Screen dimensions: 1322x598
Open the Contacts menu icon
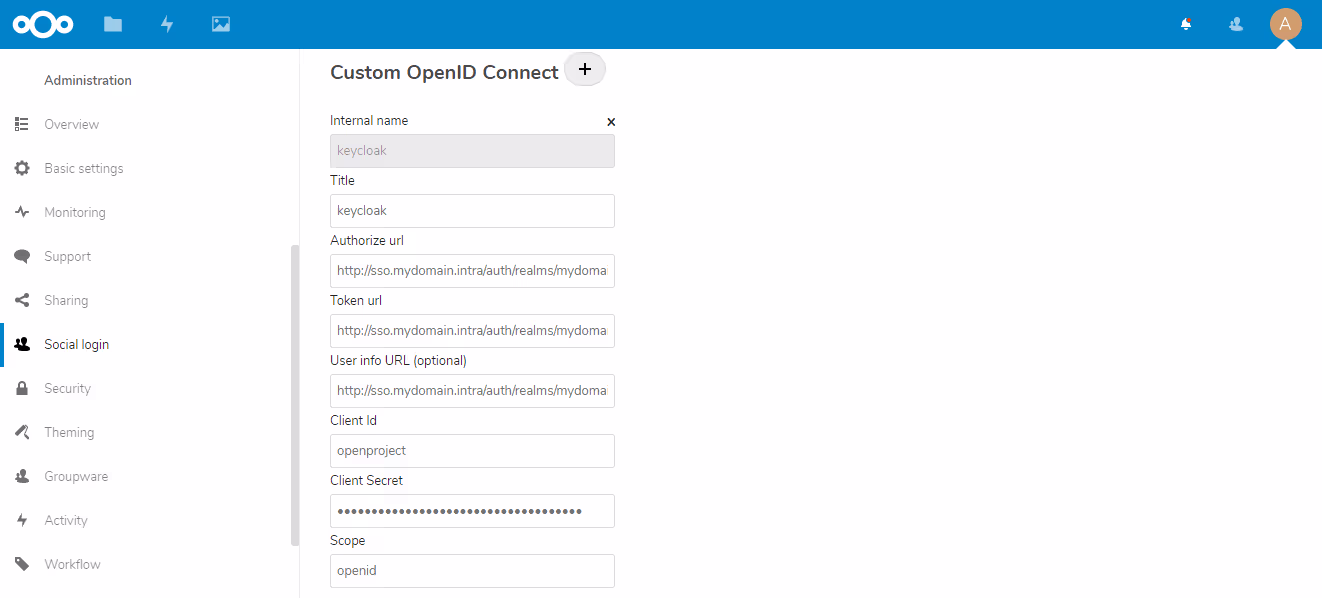pyautogui.click(x=1236, y=24)
